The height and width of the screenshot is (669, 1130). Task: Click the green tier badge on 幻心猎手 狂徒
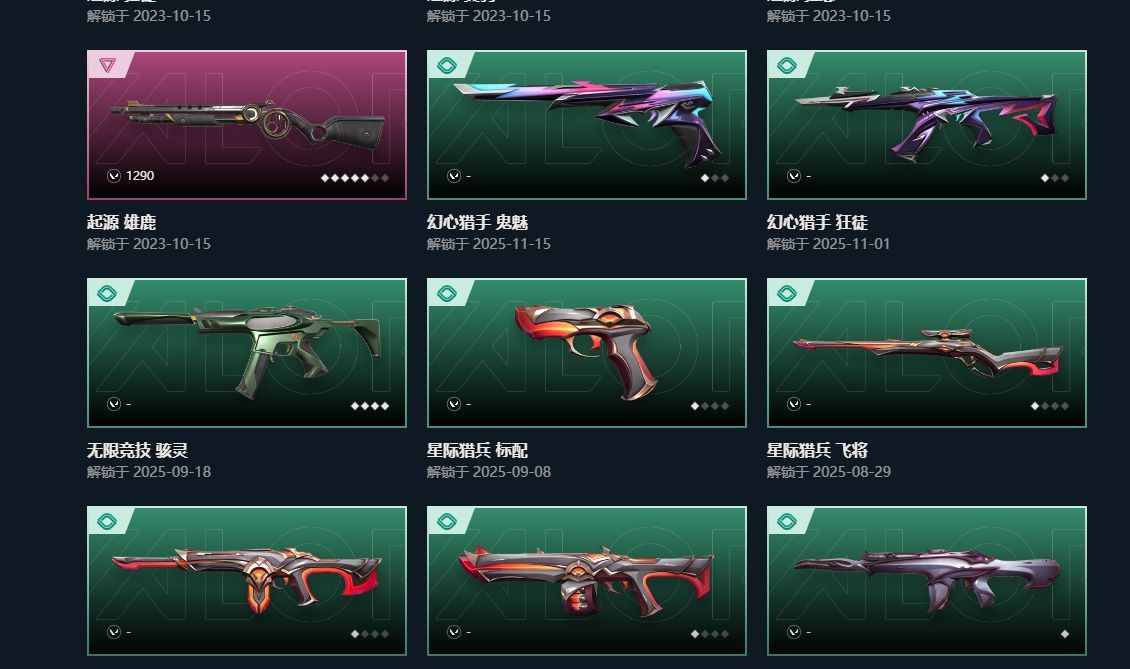[787, 66]
